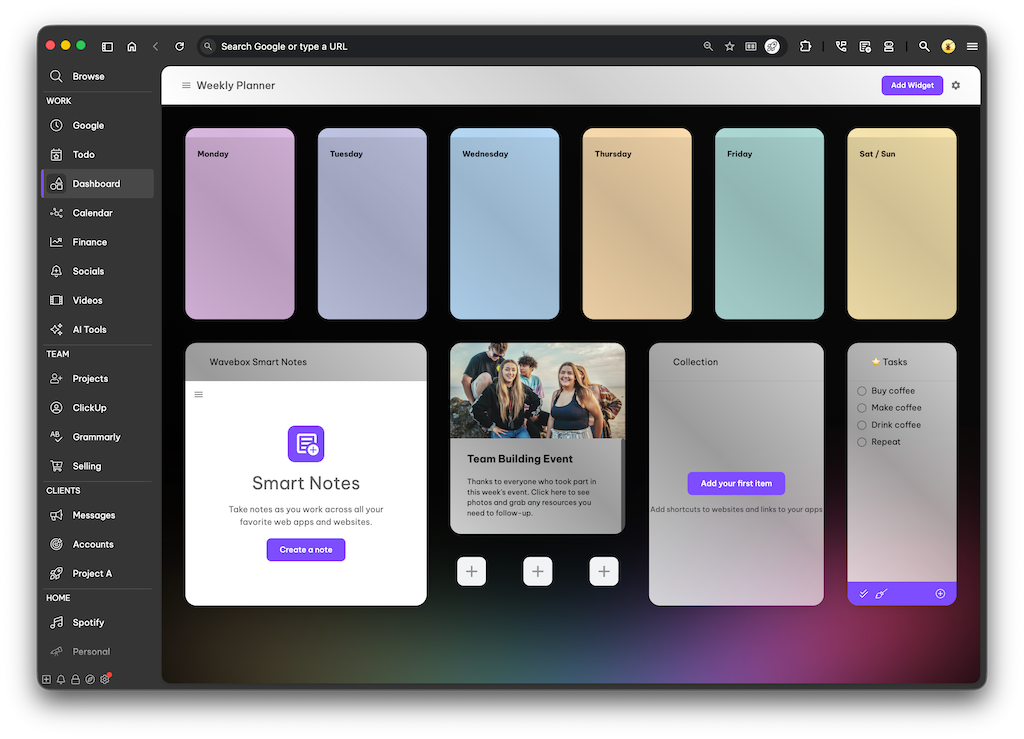
Task: Click the add task plus icon in Tasks widget
Action: point(940,594)
